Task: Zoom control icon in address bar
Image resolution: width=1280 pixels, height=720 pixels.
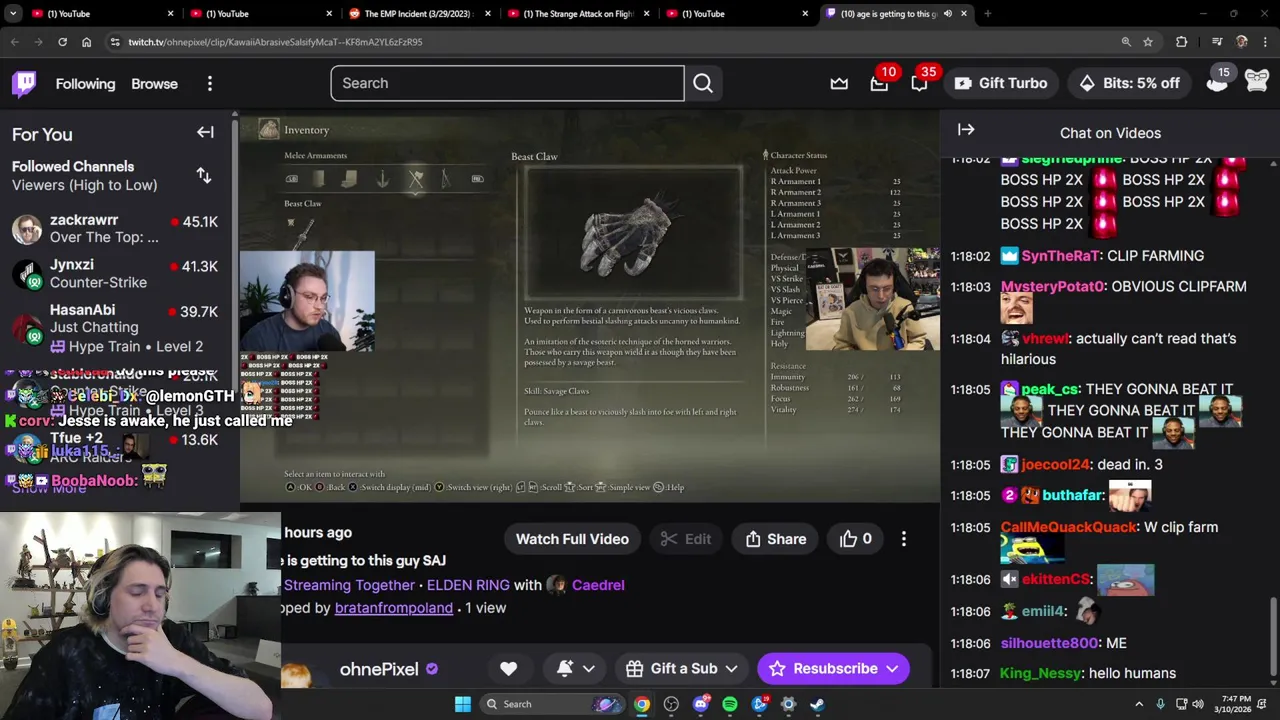Action: tap(1126, 42)
